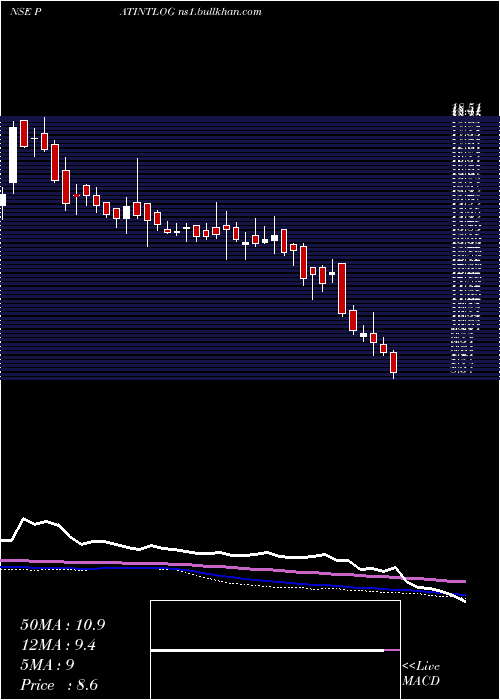Click inside the MACD indicator box
Image resolution: width=500 pixels, height=700 pixels.
coord(275,650)
